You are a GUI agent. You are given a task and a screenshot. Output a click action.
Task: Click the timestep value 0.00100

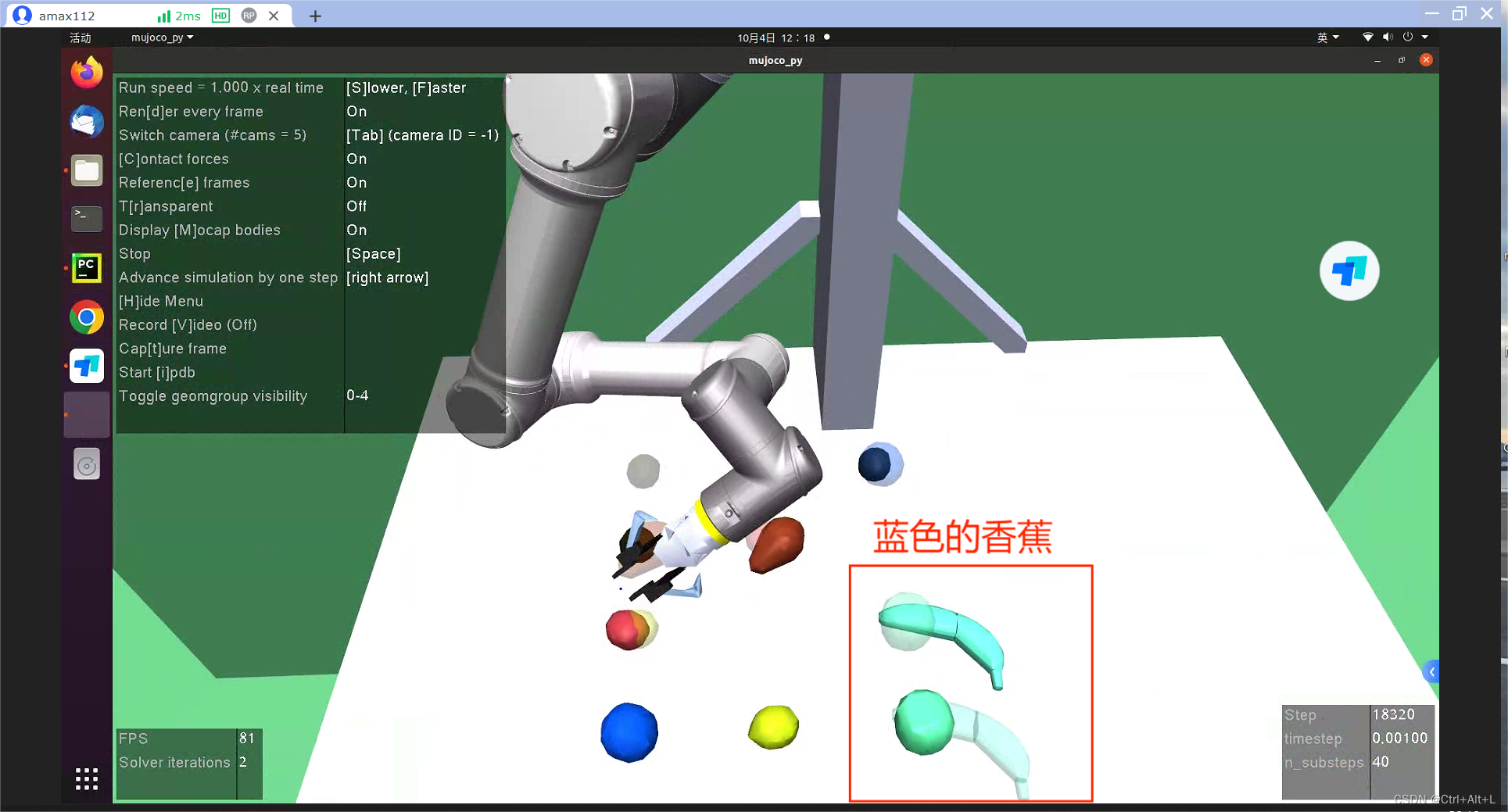click(x=1399, y=739)
